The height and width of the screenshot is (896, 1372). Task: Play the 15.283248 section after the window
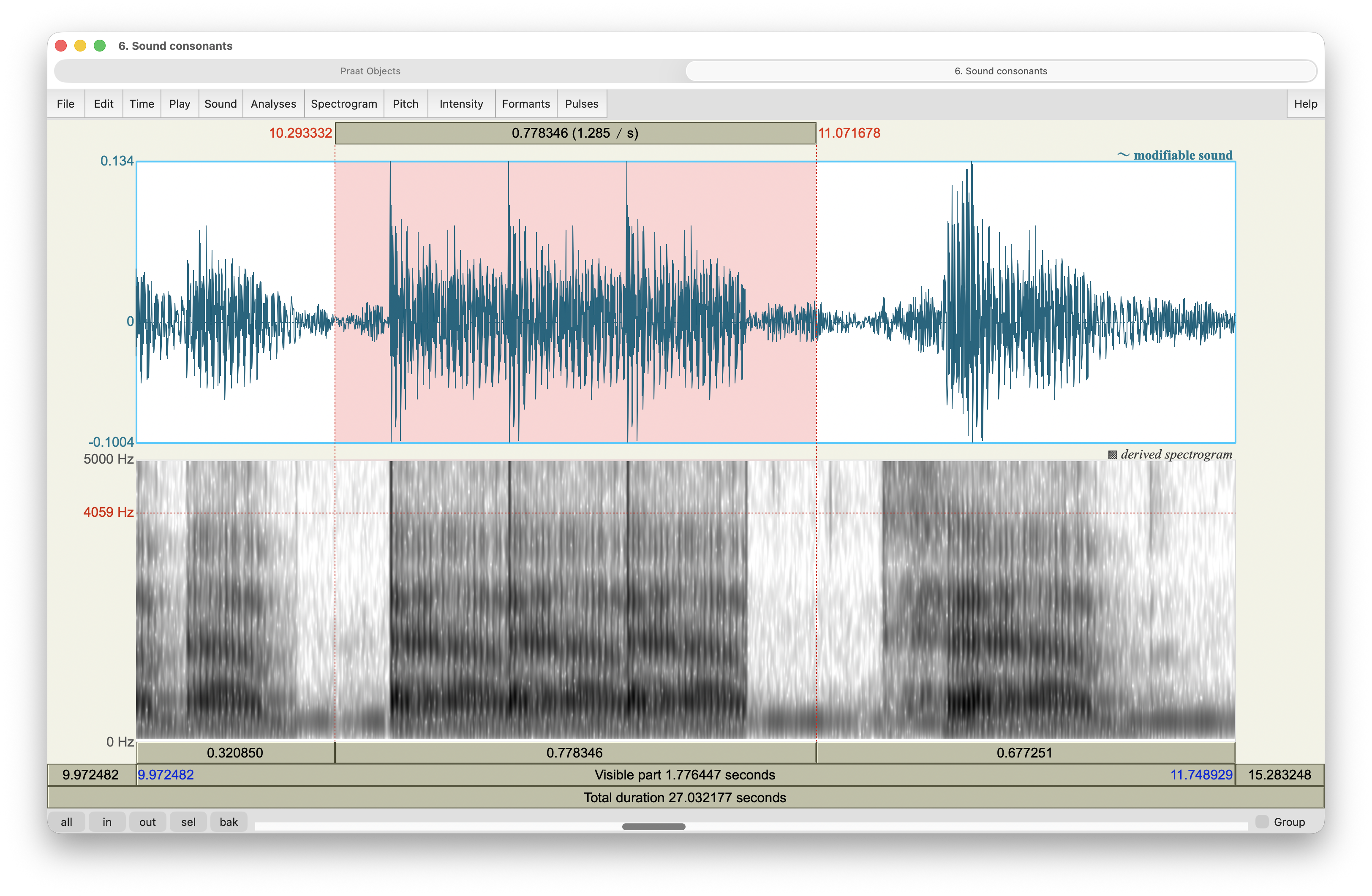1280,775
